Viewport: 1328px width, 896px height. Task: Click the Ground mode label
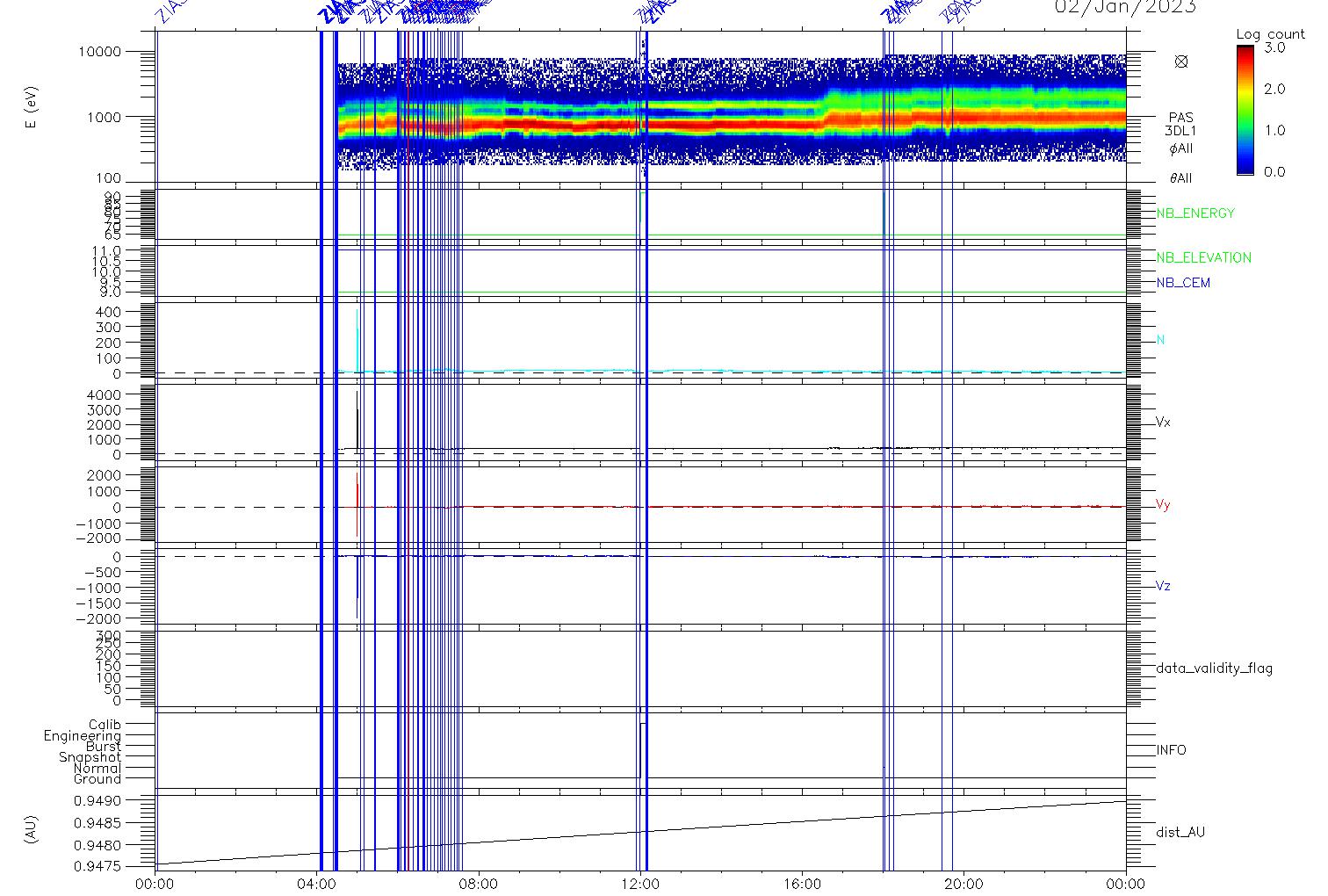point(97,779)
